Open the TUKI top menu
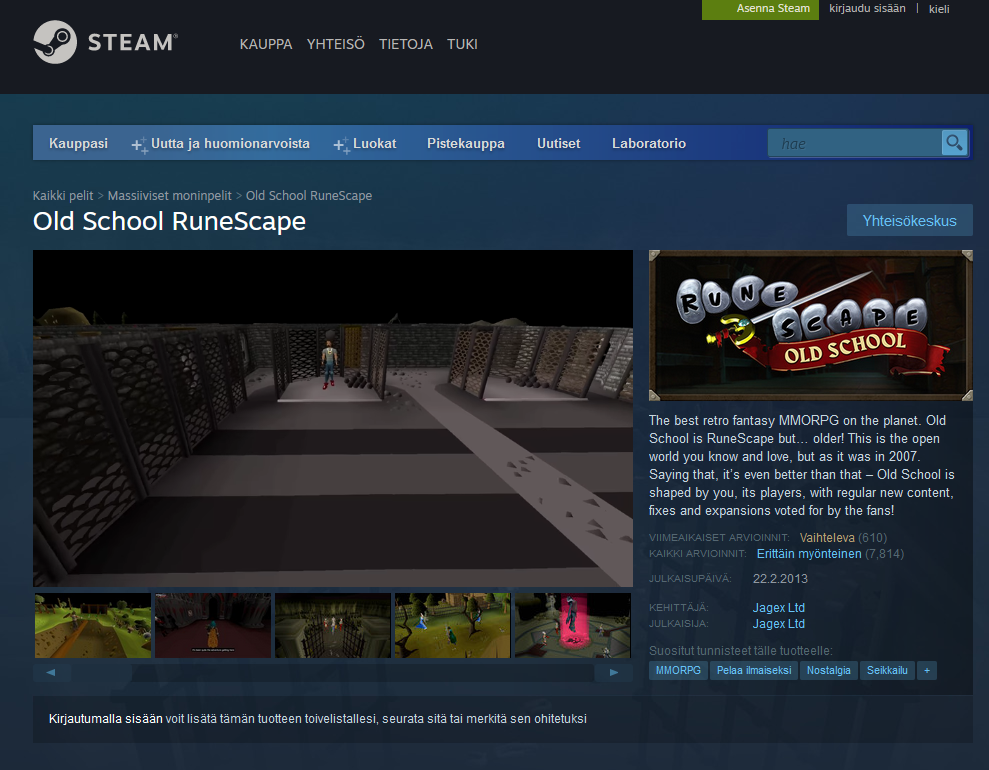Viewport: 989px width, 770px height. pyautogui.click(x=462, y=44)
